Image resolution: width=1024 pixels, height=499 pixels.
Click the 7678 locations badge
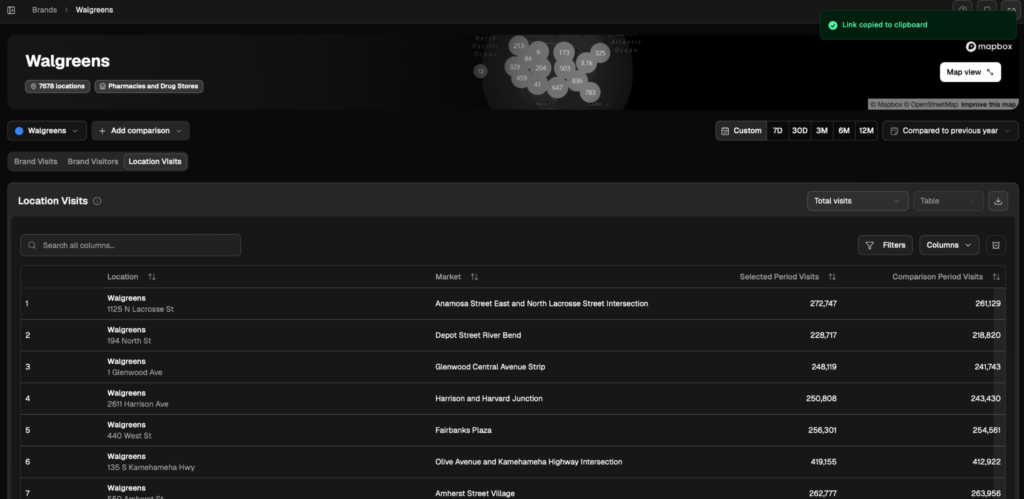click(x=57, y=86)
